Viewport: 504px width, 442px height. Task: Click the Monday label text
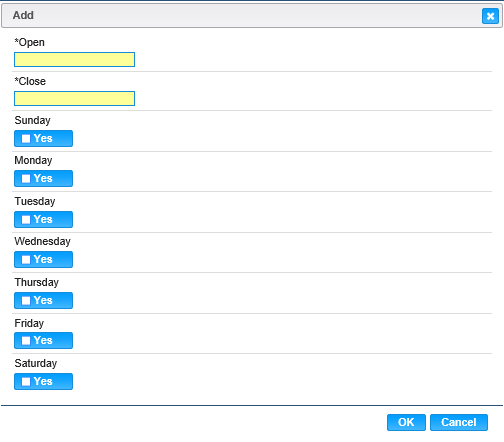(33, 160)
